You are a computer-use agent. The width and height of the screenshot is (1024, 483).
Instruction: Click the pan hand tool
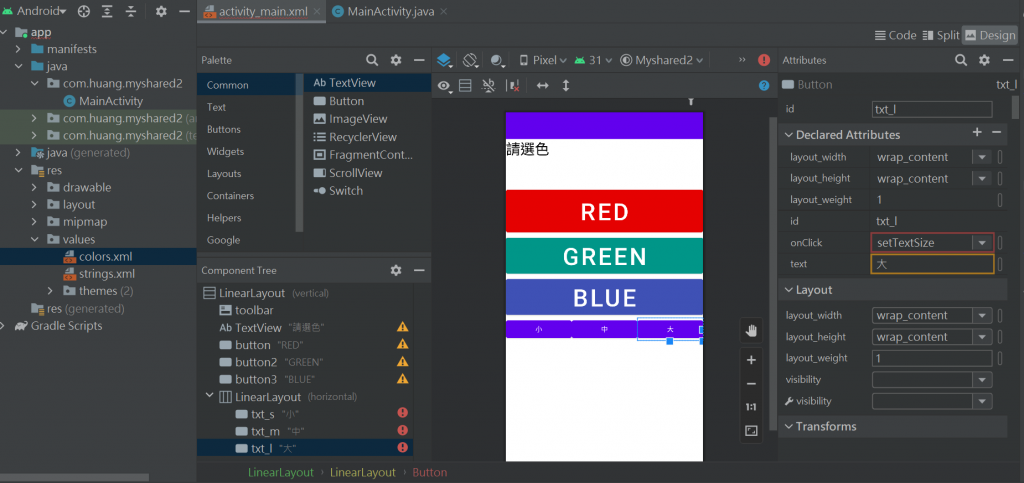tap(751, 330)
